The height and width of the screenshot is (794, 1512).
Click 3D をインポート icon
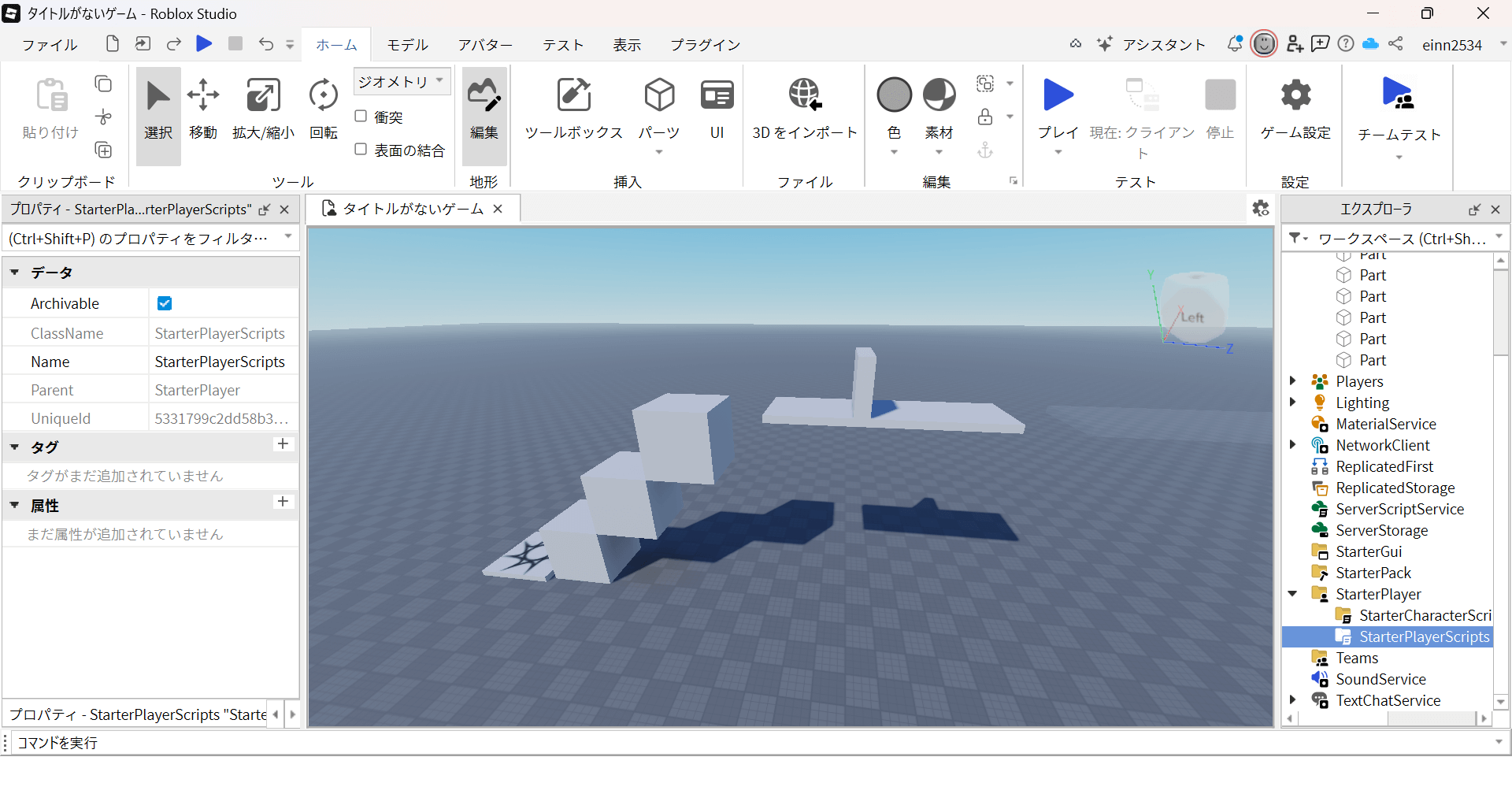pos(805,95)
